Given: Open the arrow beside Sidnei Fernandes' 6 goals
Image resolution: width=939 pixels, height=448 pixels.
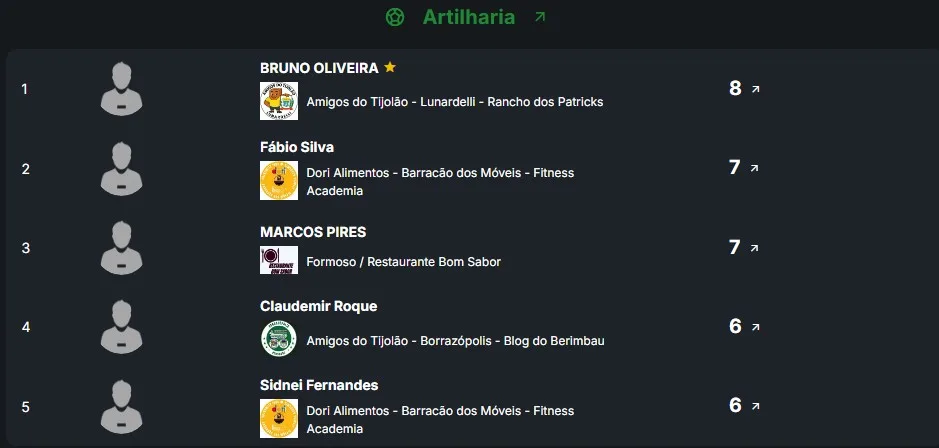Looking at the screenshot, I should (x=755, y=406).
